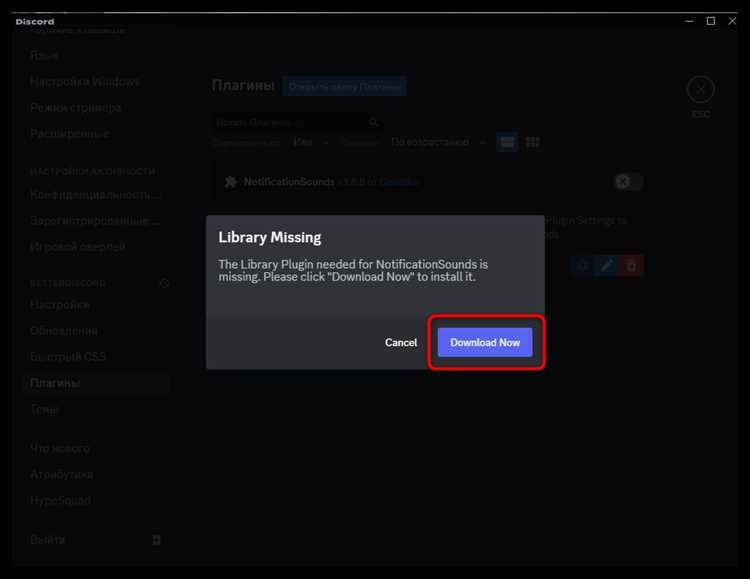Click the blue open plugins folder button
Image resolution: width=750 pixels, height=579 pixels.
[344, 87]
